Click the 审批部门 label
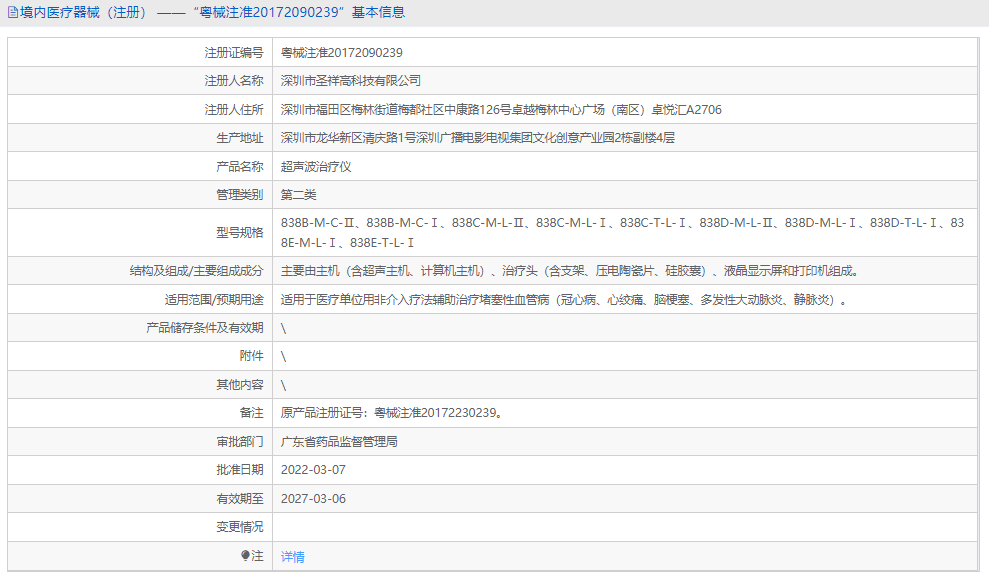This screenshot has width=989, height=580. tap(240, 442)
